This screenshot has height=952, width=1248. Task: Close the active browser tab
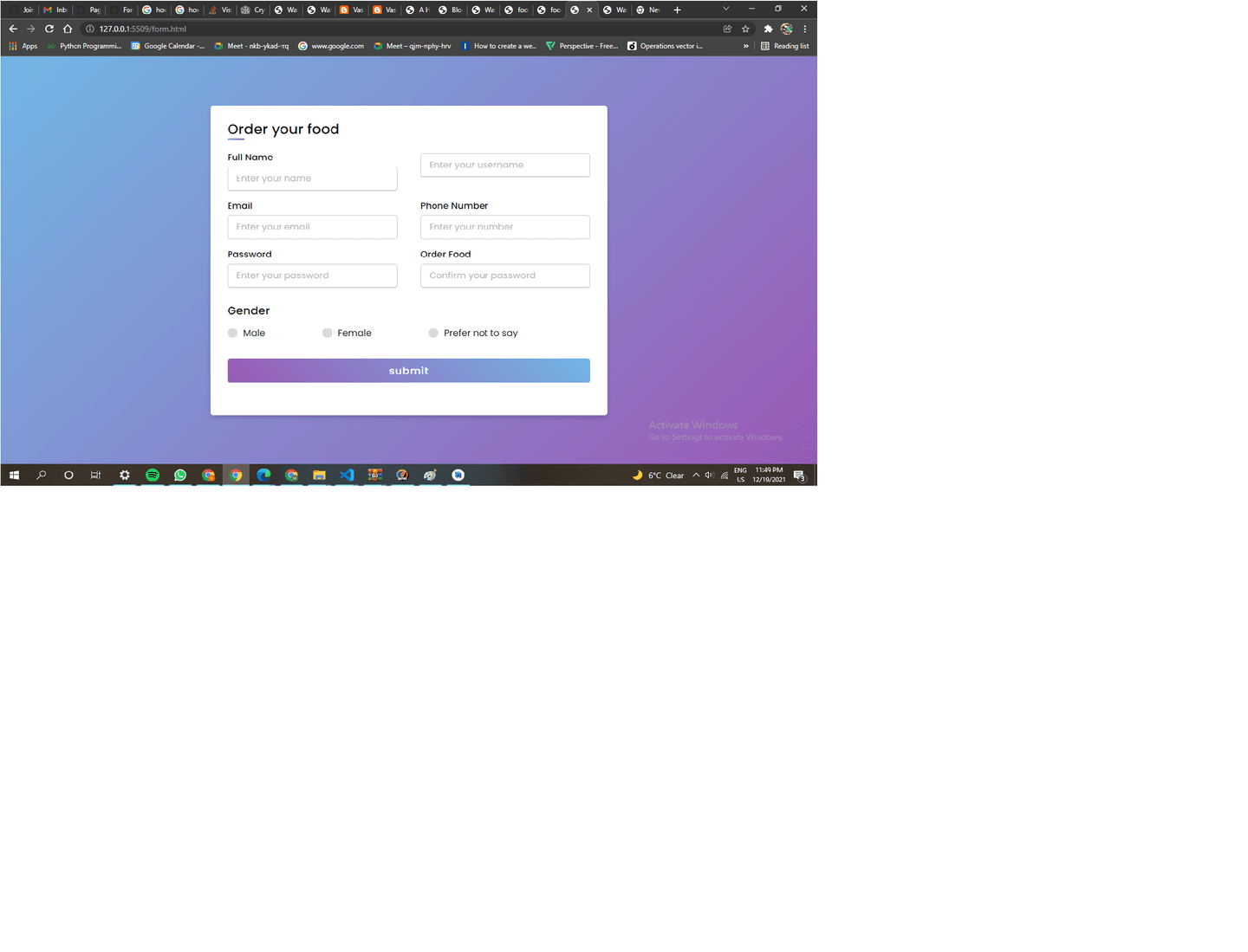pos(589,10)
